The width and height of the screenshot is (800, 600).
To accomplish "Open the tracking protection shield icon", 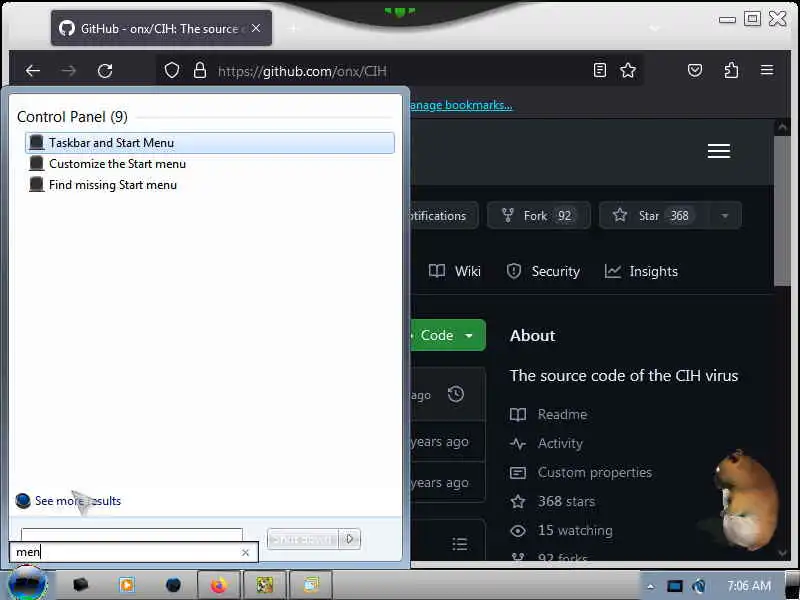I will (172, 70).
